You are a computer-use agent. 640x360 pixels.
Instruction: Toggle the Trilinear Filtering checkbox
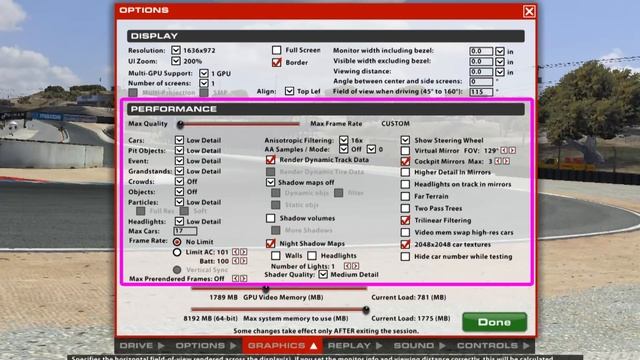click(405, 220)
